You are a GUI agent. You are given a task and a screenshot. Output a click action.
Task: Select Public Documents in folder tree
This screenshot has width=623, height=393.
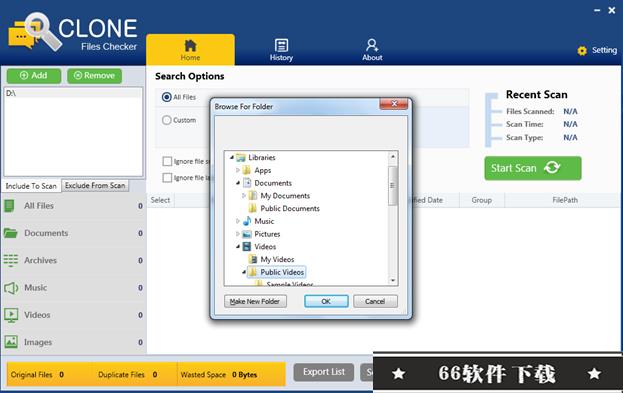pyautogui.click(x=290, y=208)
